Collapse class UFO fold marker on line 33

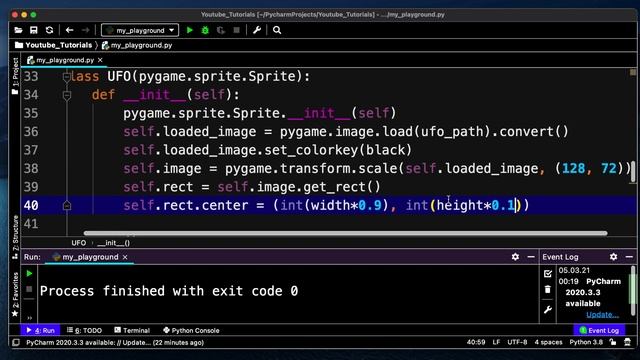point(67,77)
